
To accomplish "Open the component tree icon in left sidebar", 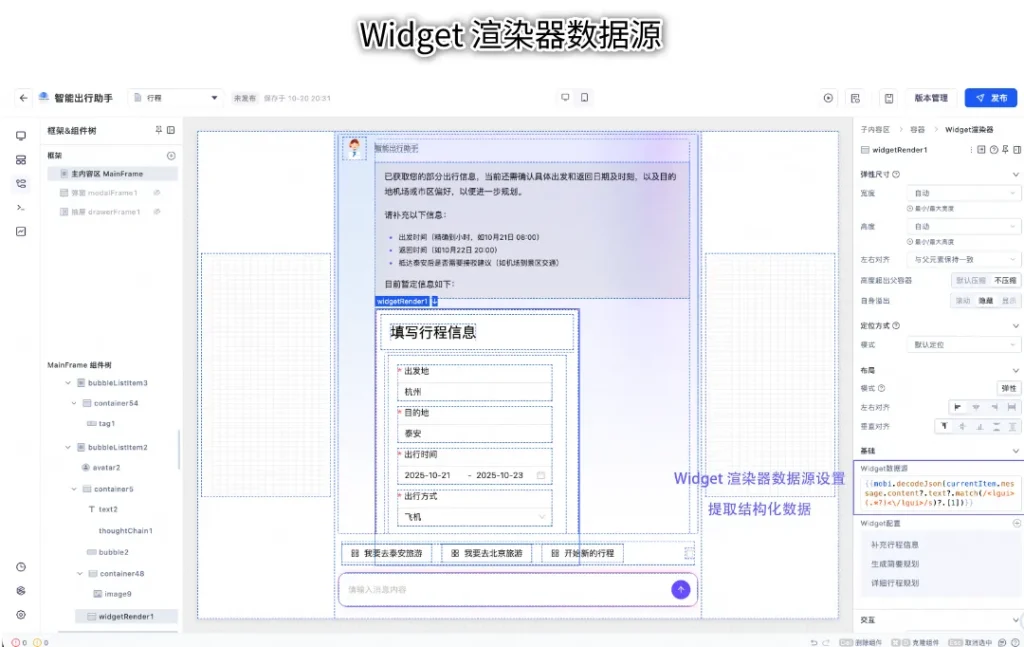I will [x=21, y=183].
